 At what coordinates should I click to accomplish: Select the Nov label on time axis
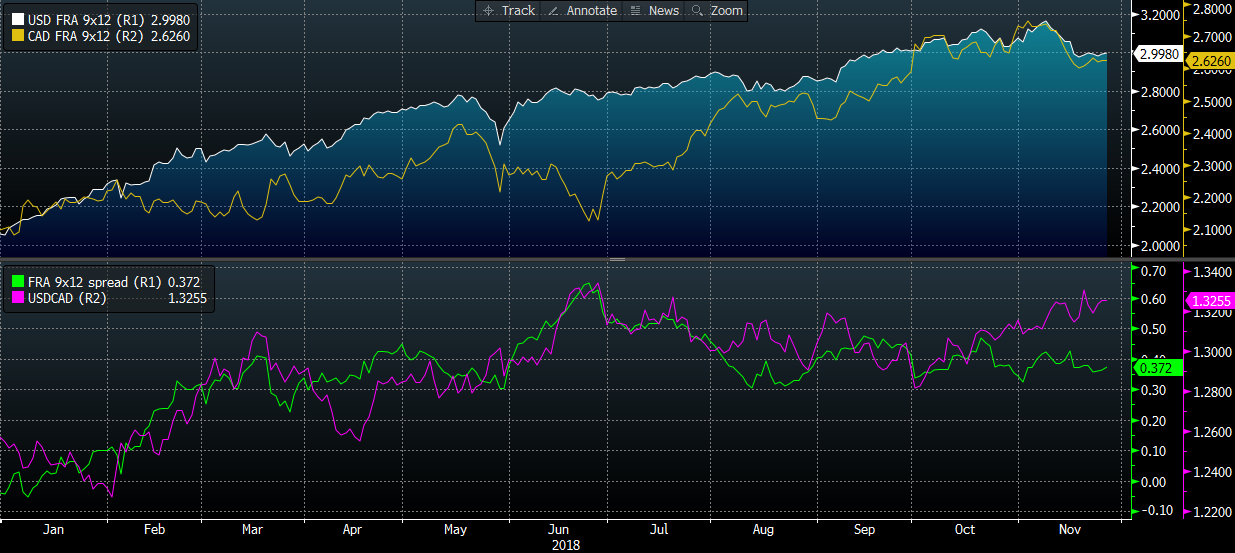(x=1068, y=530)
